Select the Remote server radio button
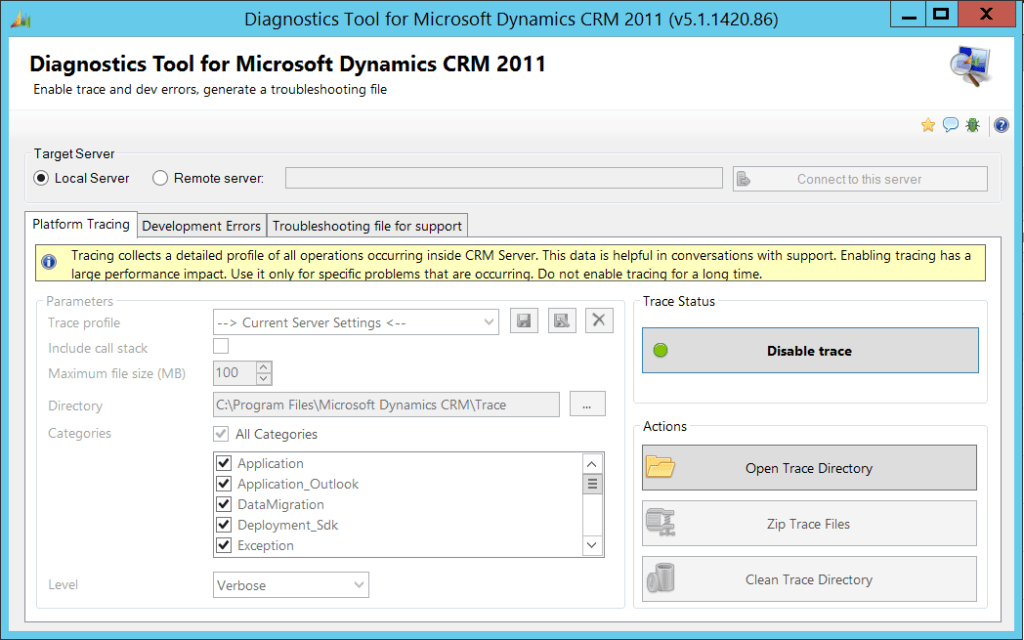Viewport: 1024px width, 640px height. [x=160, y=178]
